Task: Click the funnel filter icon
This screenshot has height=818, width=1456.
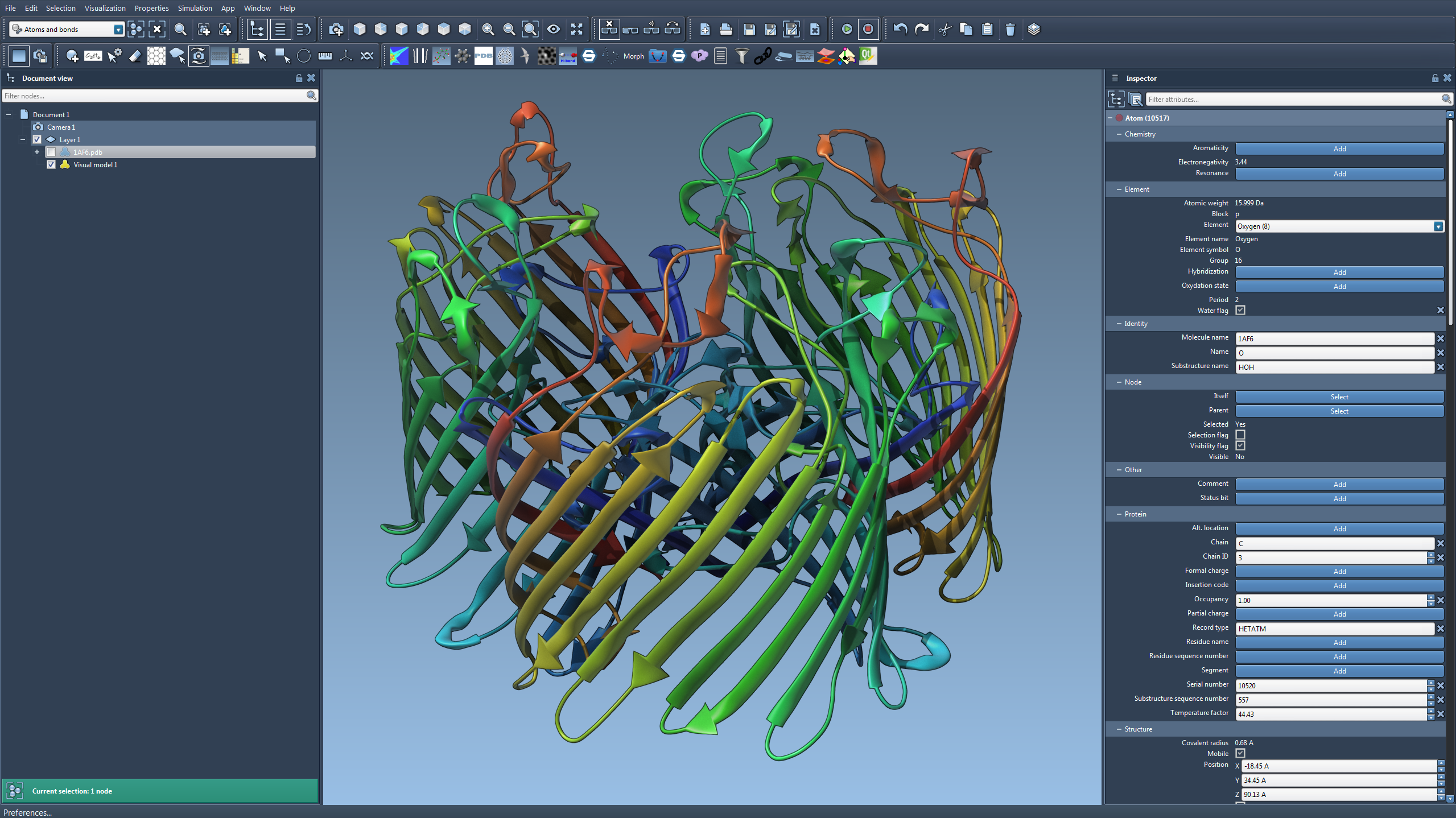Action: click(741, 56)
